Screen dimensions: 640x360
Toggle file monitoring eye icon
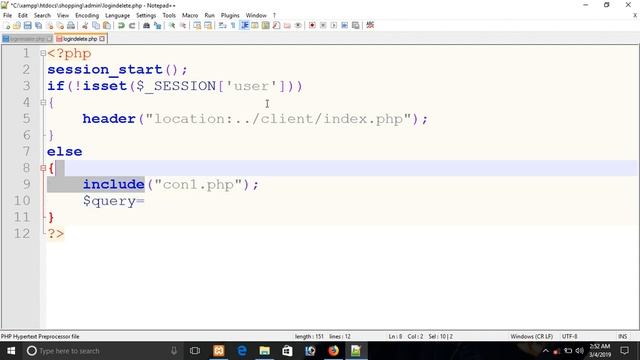pos(298,25)
